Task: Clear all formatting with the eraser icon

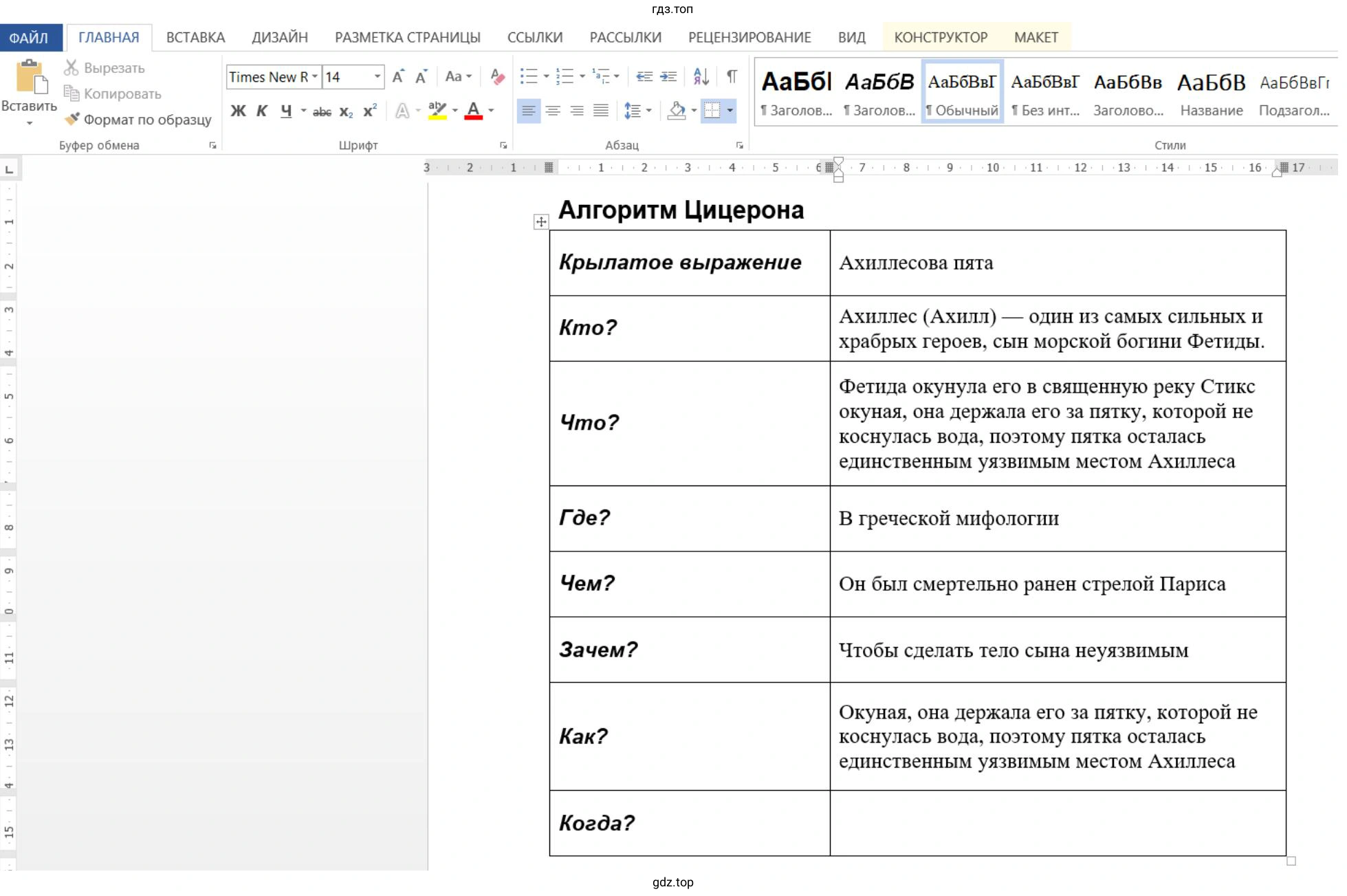Action: coord(497,76)
